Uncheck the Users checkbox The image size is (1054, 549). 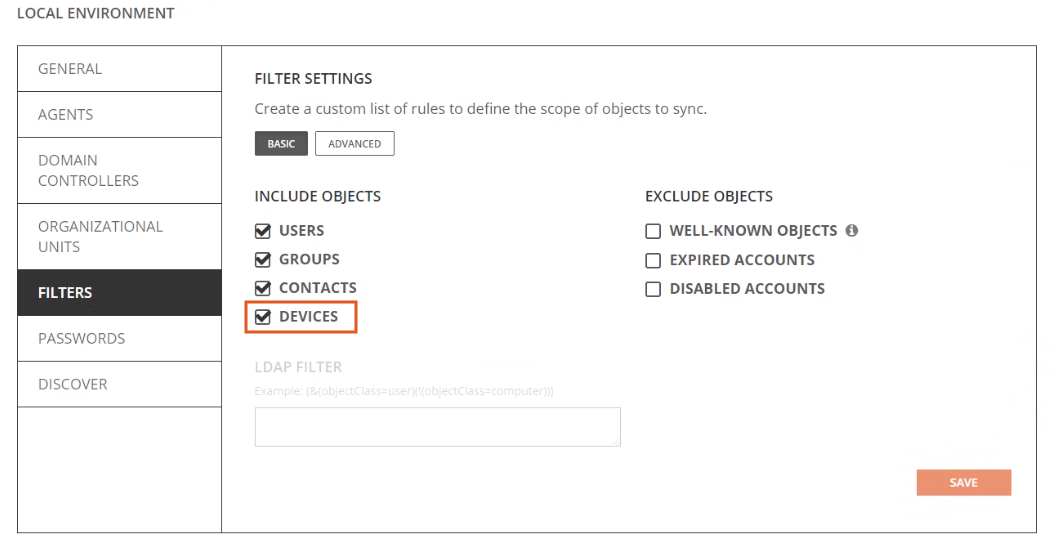263,231
